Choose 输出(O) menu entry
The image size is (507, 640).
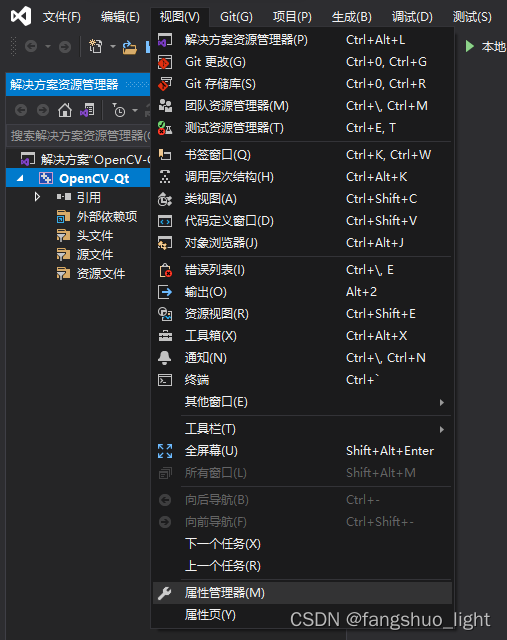coord(302,292)
